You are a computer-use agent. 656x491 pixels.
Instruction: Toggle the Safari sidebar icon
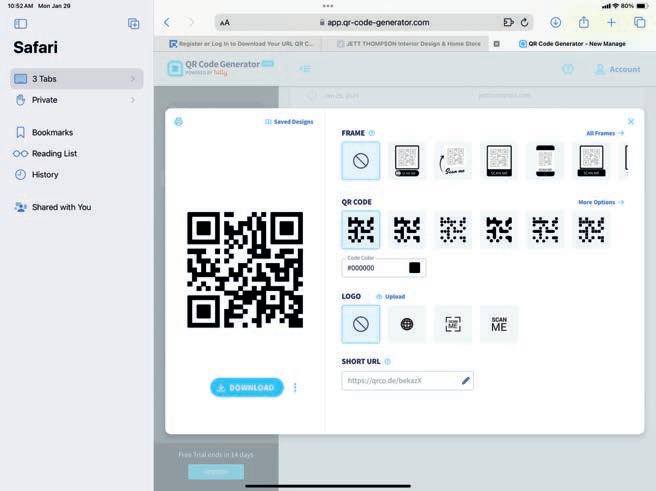[x=20, y=24]
